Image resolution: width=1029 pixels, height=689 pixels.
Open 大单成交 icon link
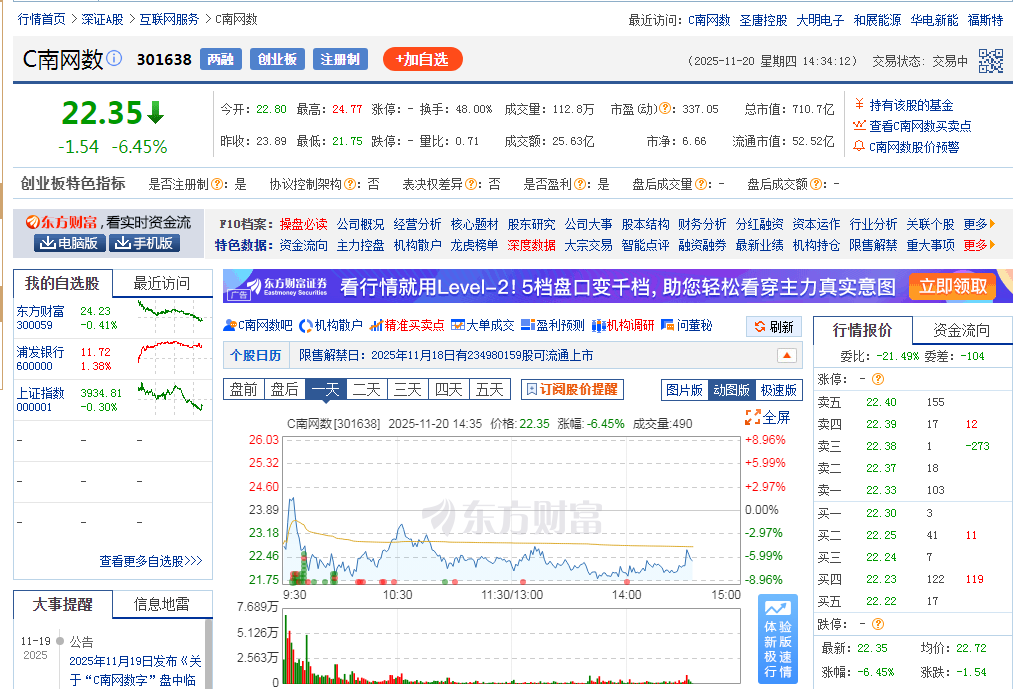pos(483,325)
